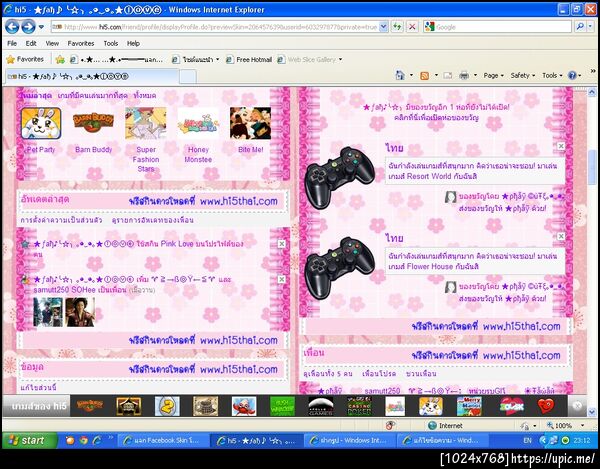Click the Google search input box
600x469 pixels.
(x=502, y=27)
